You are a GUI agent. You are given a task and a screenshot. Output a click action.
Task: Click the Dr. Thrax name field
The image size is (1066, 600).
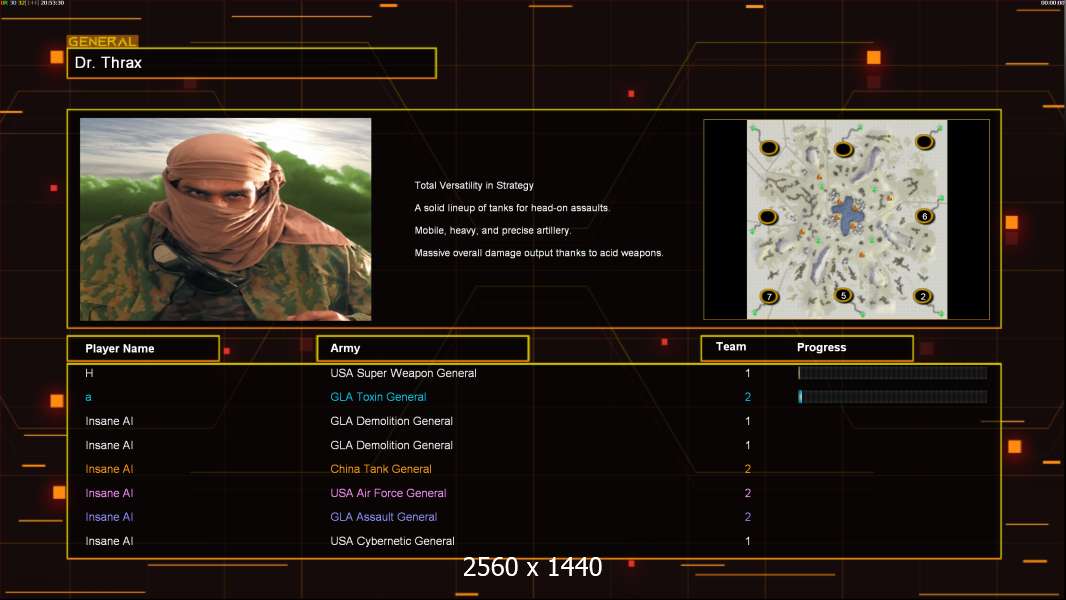coord(251,63)
